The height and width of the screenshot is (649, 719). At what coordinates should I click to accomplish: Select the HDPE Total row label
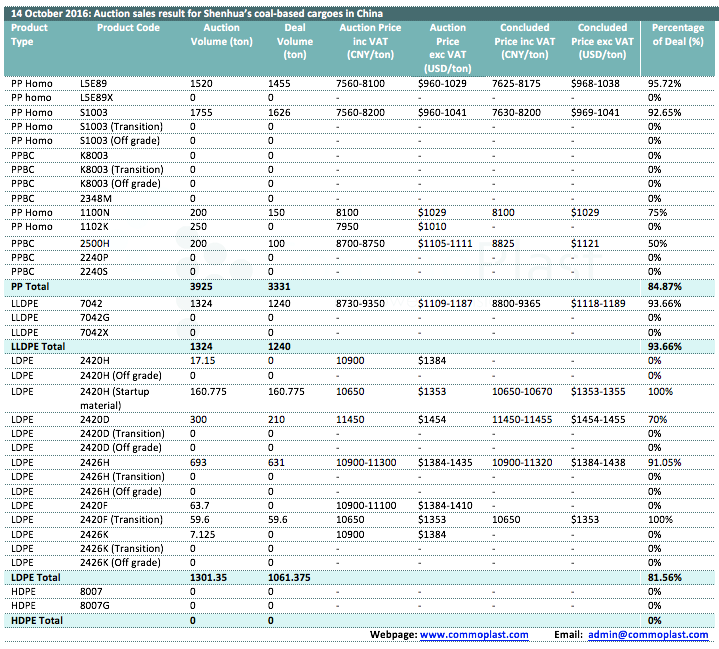[35, 621]
